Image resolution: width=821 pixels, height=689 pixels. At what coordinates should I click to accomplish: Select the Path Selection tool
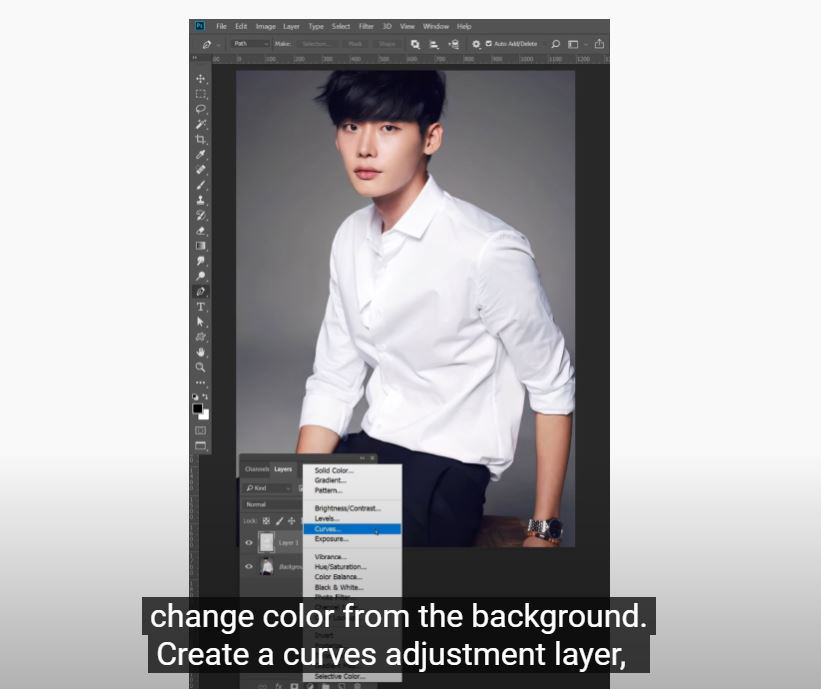coord(201,322)
